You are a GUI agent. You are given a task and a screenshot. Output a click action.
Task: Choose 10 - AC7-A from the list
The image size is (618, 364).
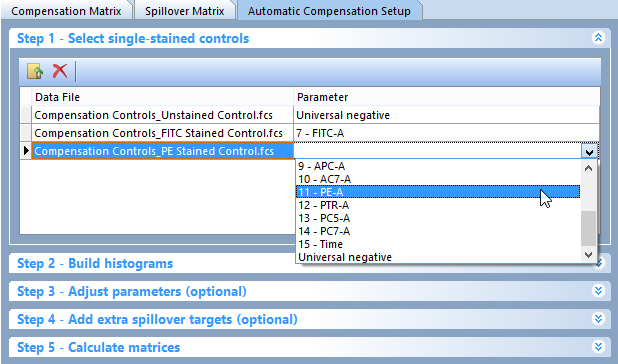point(438,179)
